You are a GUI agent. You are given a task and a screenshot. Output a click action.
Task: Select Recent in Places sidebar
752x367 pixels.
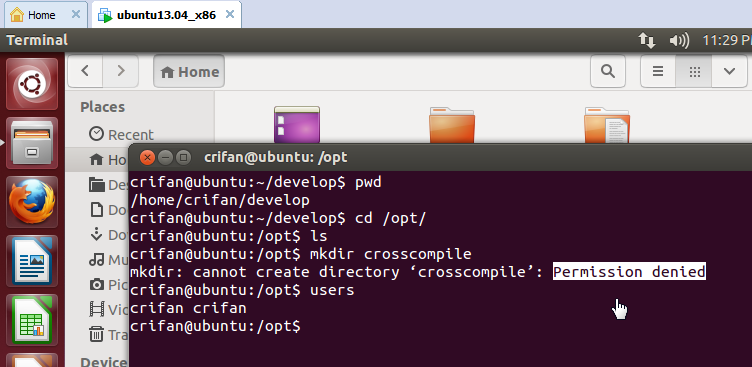121,134
